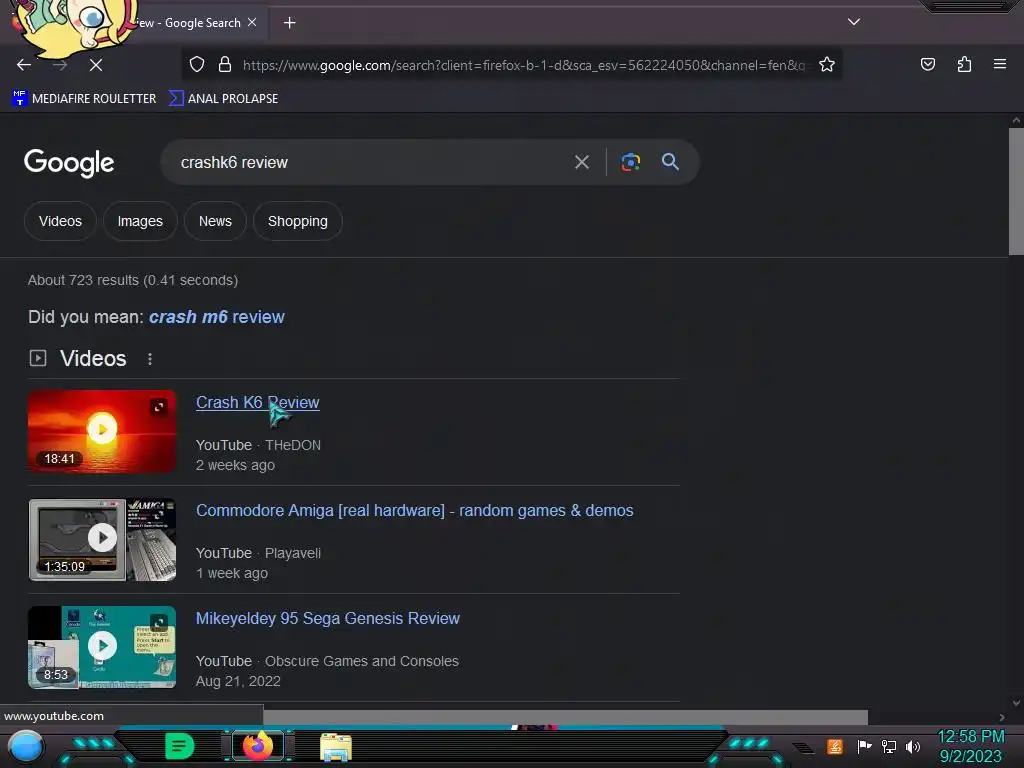Click the scroll down arrow
Image resolution: width=1024 pixels, height=768 pixels.
click(1016, 703)
